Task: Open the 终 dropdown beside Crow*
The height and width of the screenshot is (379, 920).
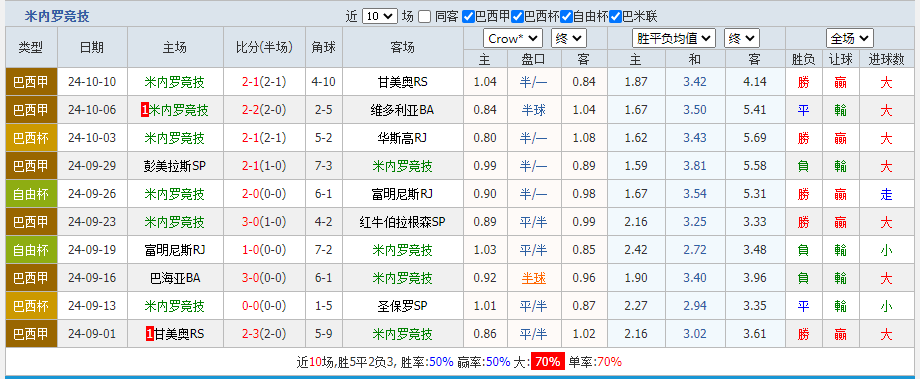Action: click(569, 39)
